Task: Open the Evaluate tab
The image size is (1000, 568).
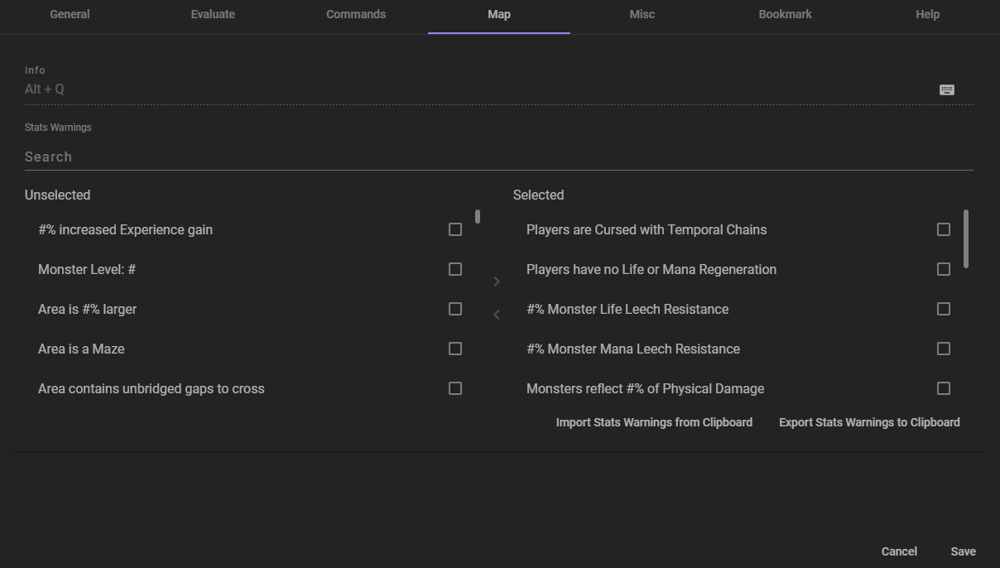Action: (213, 15)
